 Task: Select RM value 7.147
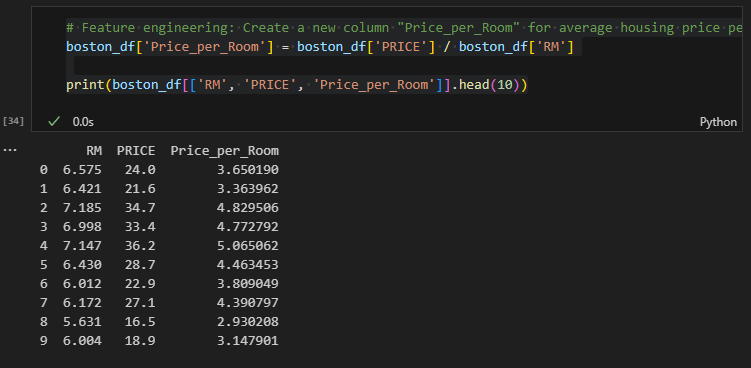point(82,246)
